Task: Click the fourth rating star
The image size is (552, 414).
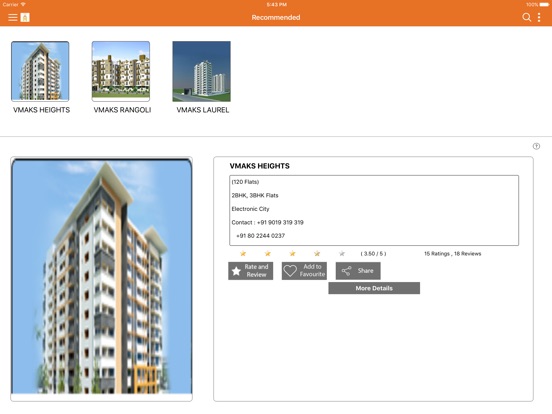Action: tap(317, 253)
